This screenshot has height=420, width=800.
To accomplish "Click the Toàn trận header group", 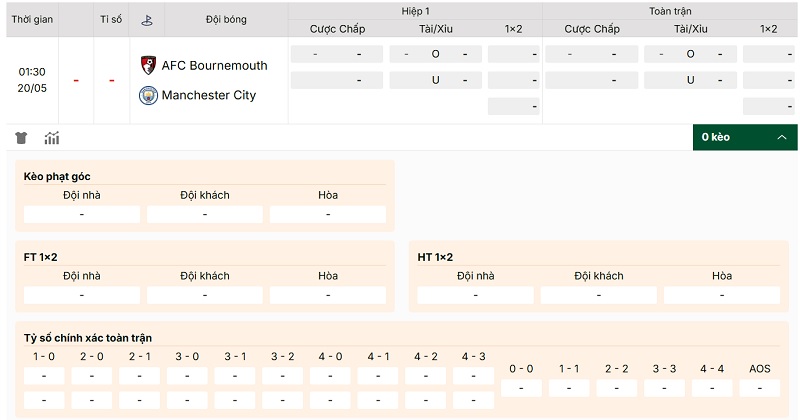I will point(670,11).
